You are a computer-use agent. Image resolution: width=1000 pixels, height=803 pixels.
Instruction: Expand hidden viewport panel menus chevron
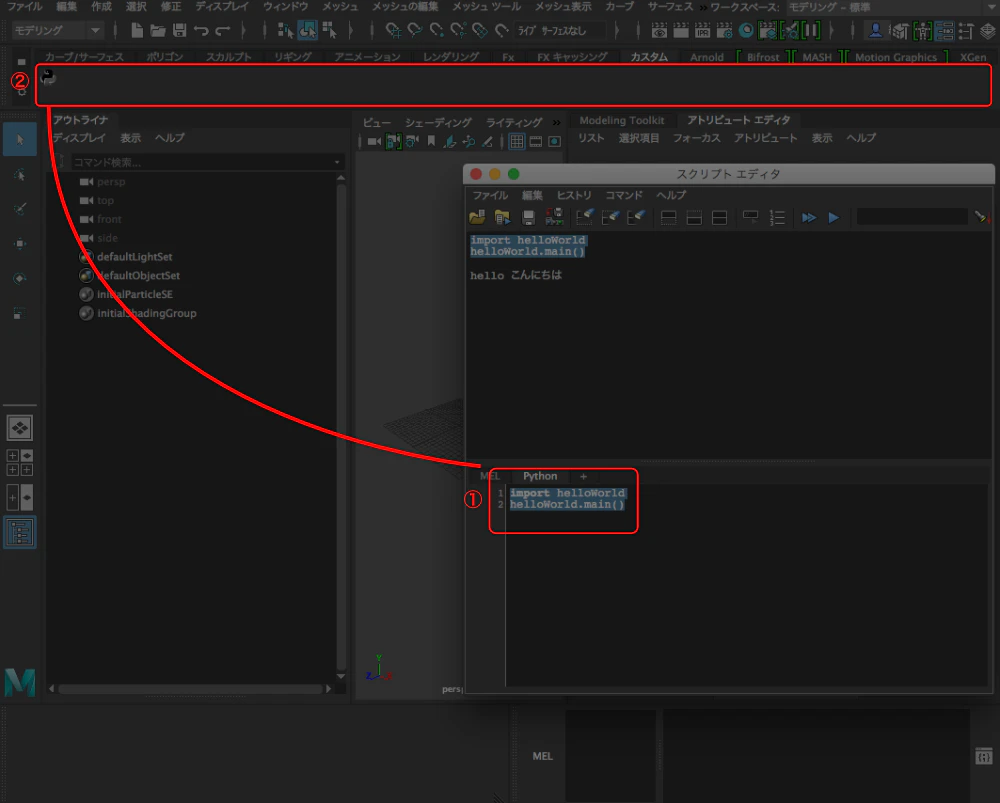(557, 122)
